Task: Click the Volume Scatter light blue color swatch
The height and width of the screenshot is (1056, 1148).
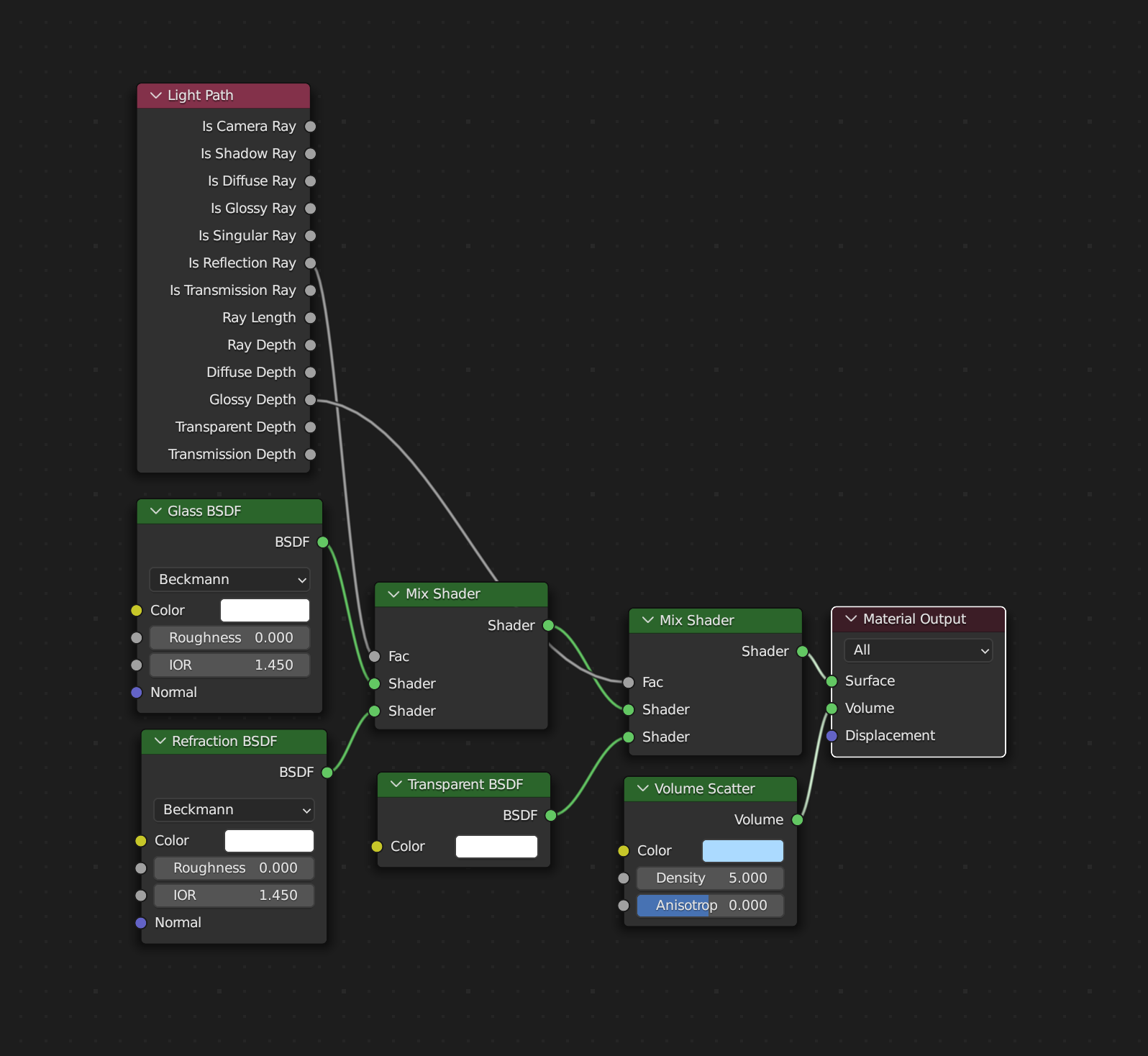Action: coord(742,850)
